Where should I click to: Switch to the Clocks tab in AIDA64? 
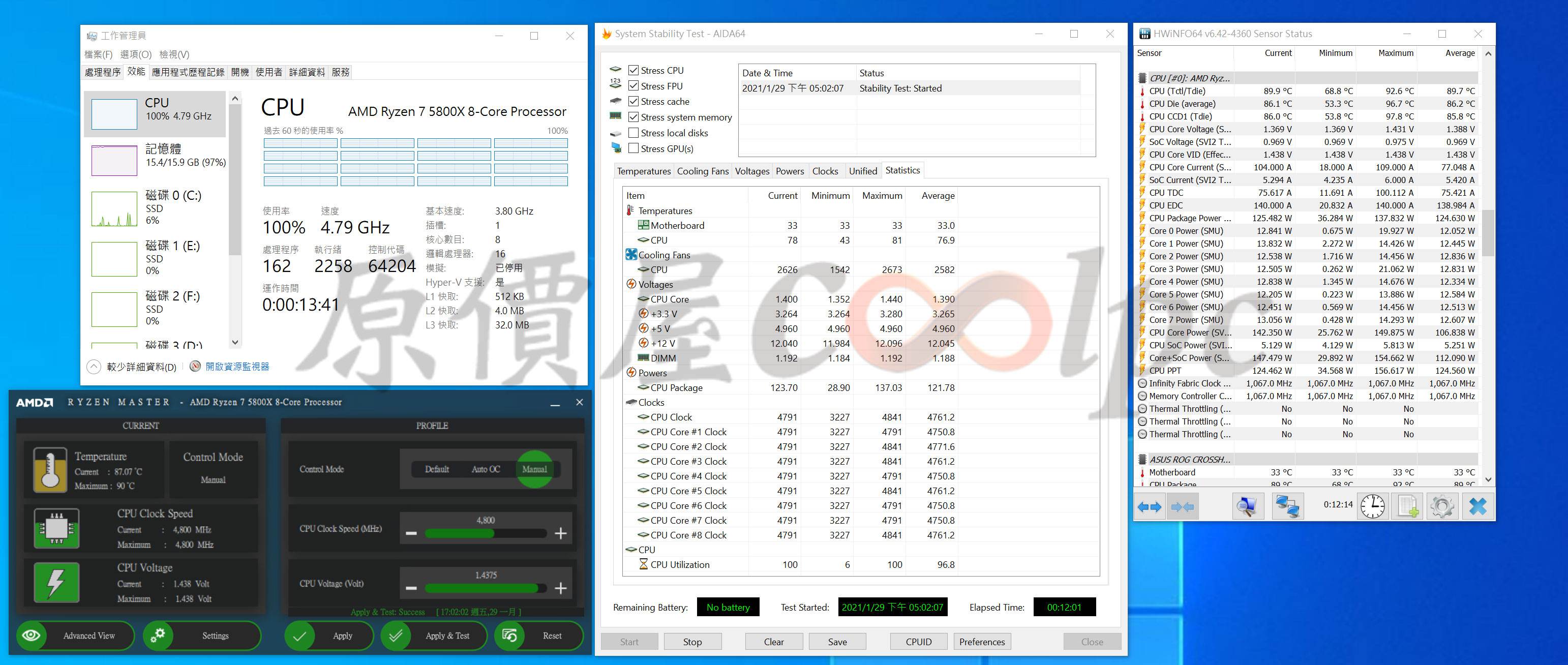point(825,171)
